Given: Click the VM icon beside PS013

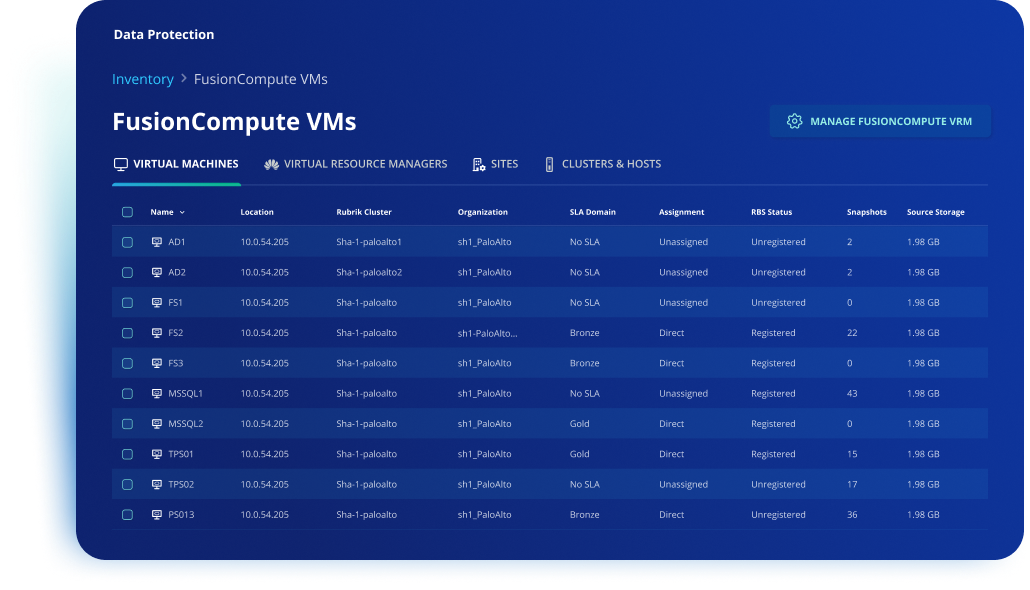Looking at the screenshot, I should click(x=156, y=514).
